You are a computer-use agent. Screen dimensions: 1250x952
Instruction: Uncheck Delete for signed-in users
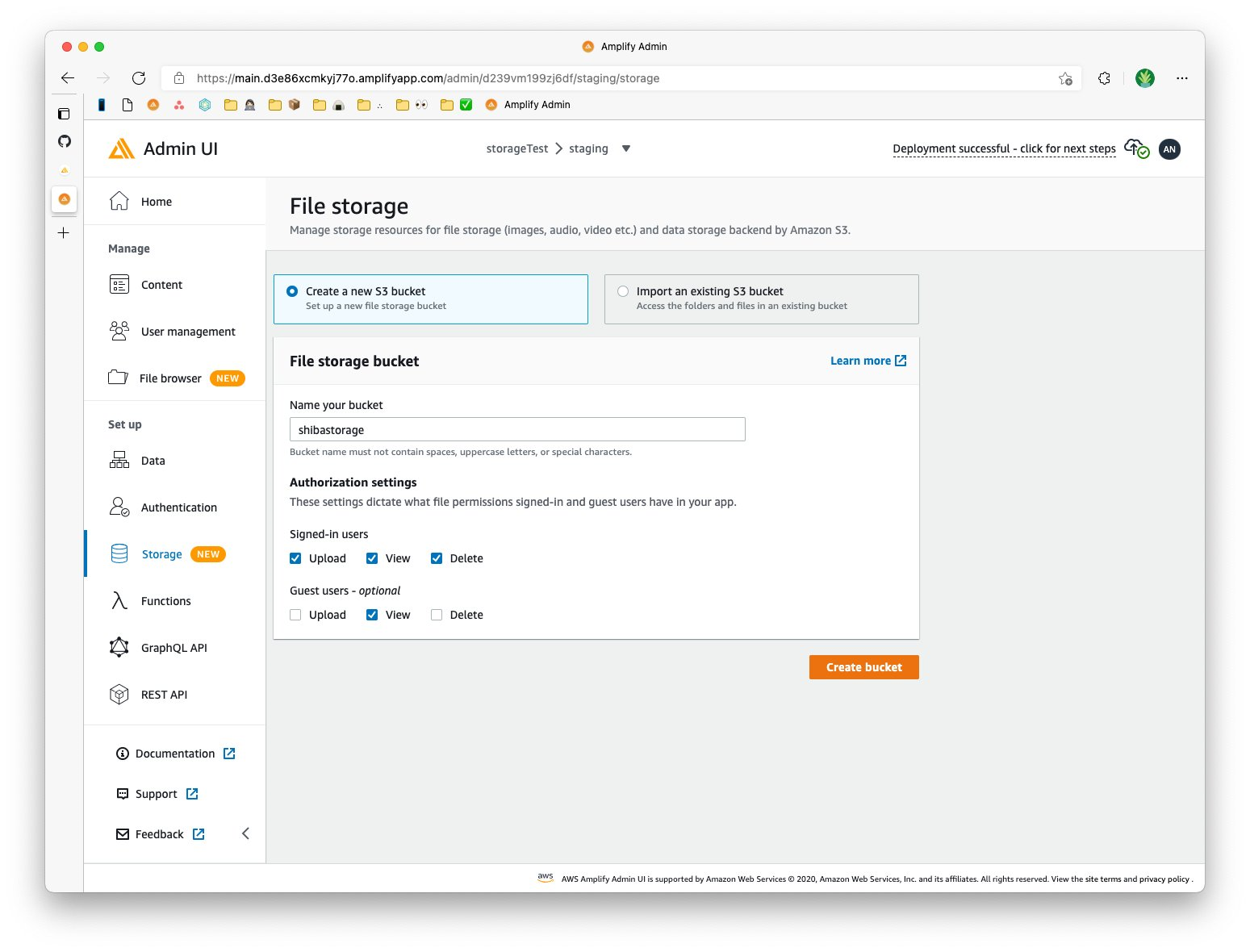[437, 558]
